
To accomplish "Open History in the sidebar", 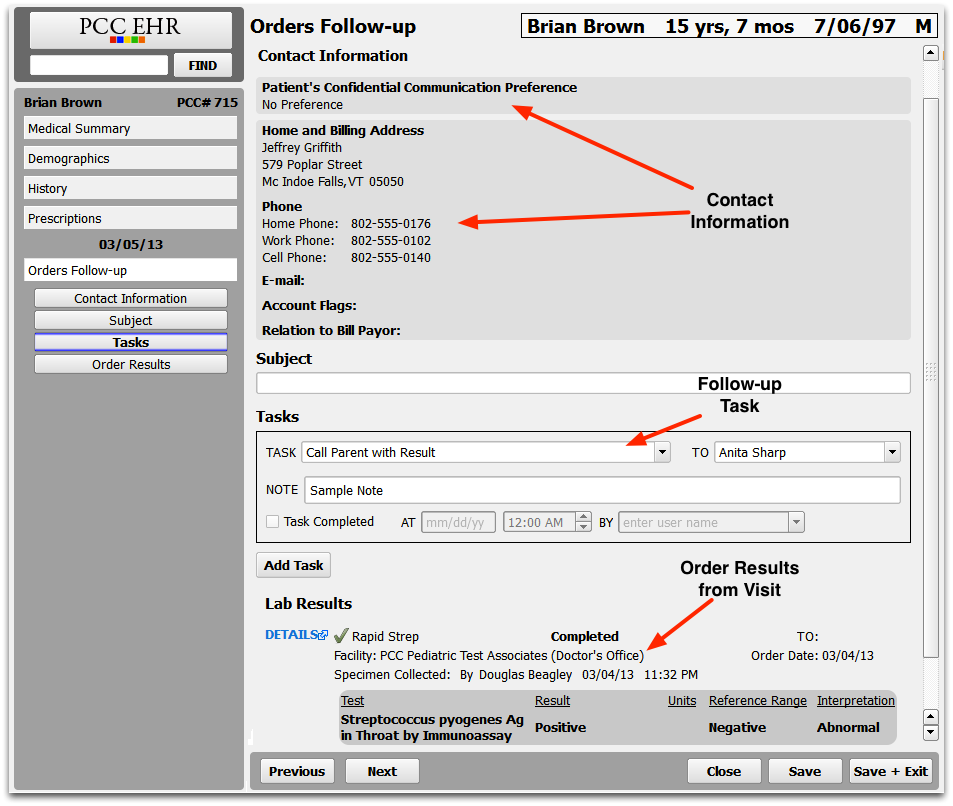I will tap(130, 188).
